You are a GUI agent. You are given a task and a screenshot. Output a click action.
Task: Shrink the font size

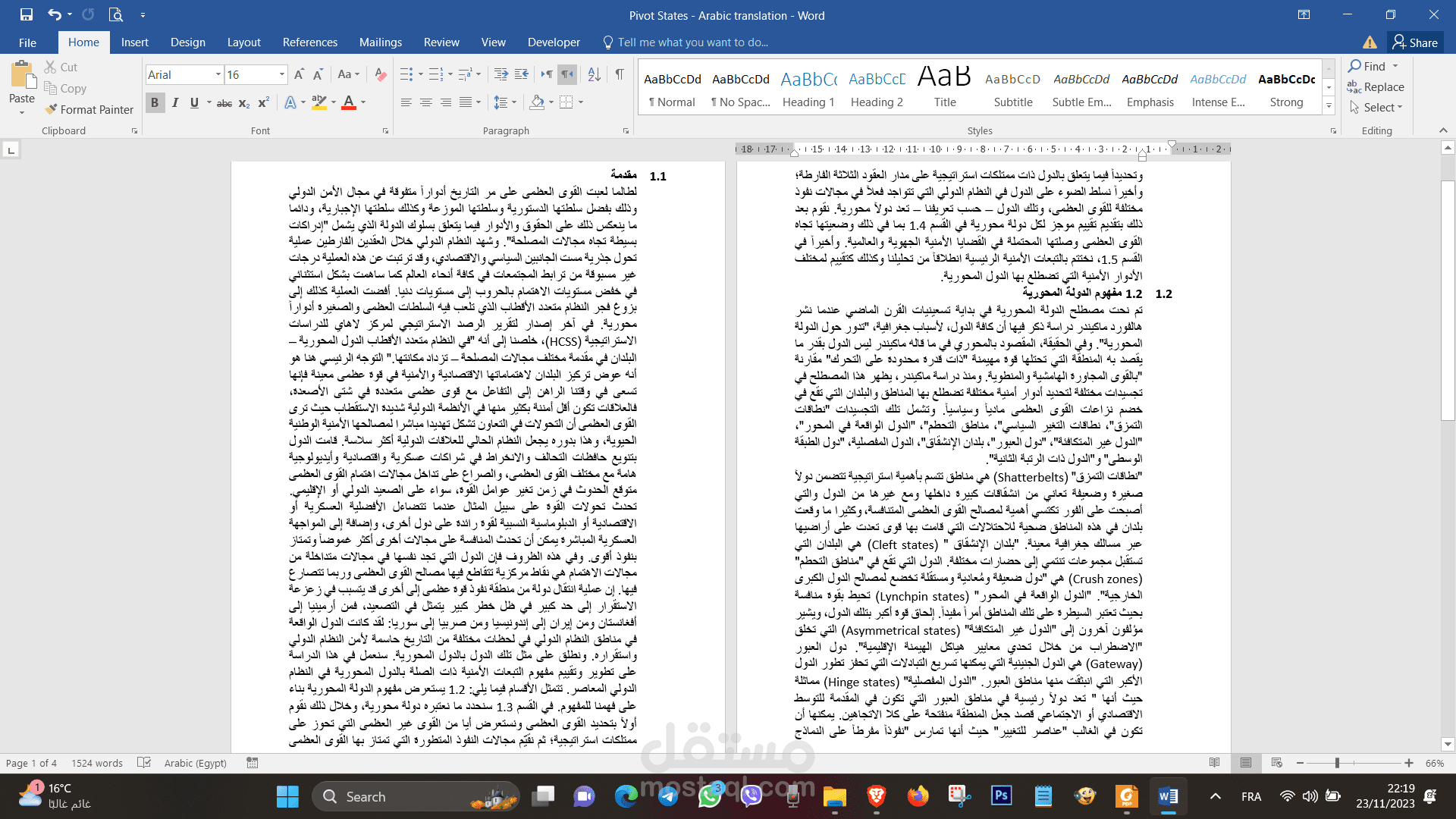318,74
